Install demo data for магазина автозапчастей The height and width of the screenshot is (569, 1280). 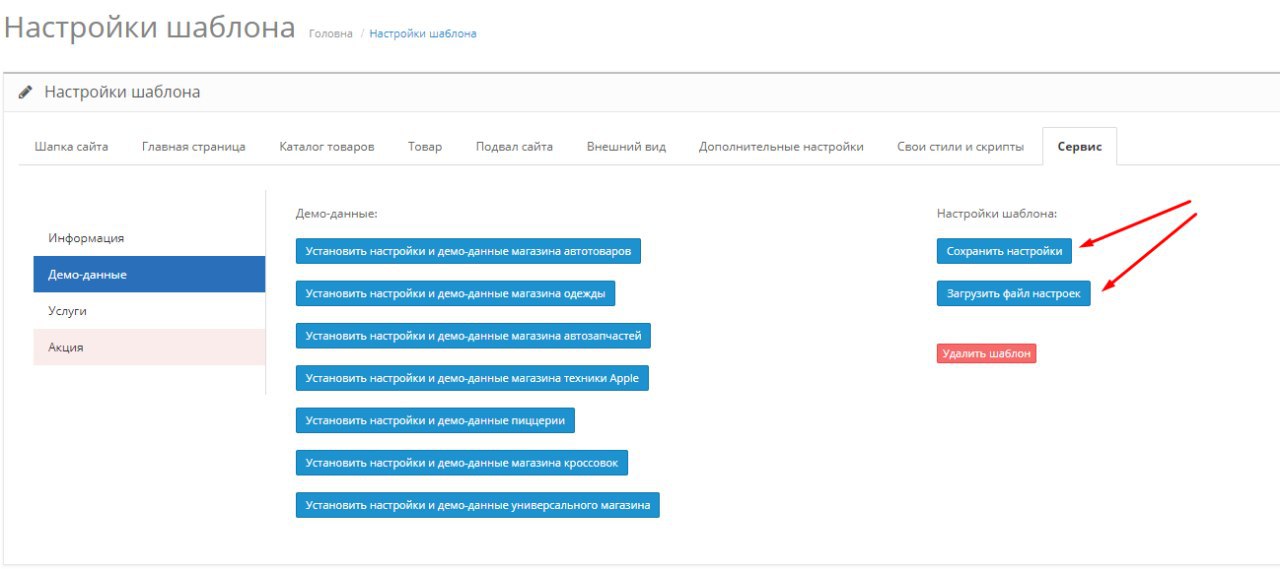(x=473, y=336)
